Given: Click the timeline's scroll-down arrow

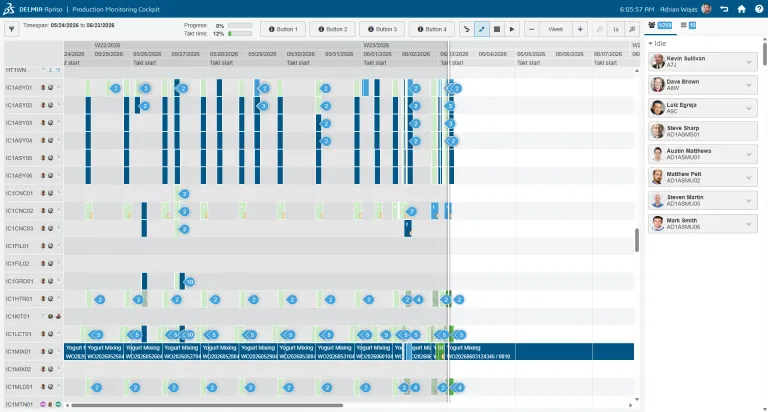Looking at the screenshot, I should [637, 399].
